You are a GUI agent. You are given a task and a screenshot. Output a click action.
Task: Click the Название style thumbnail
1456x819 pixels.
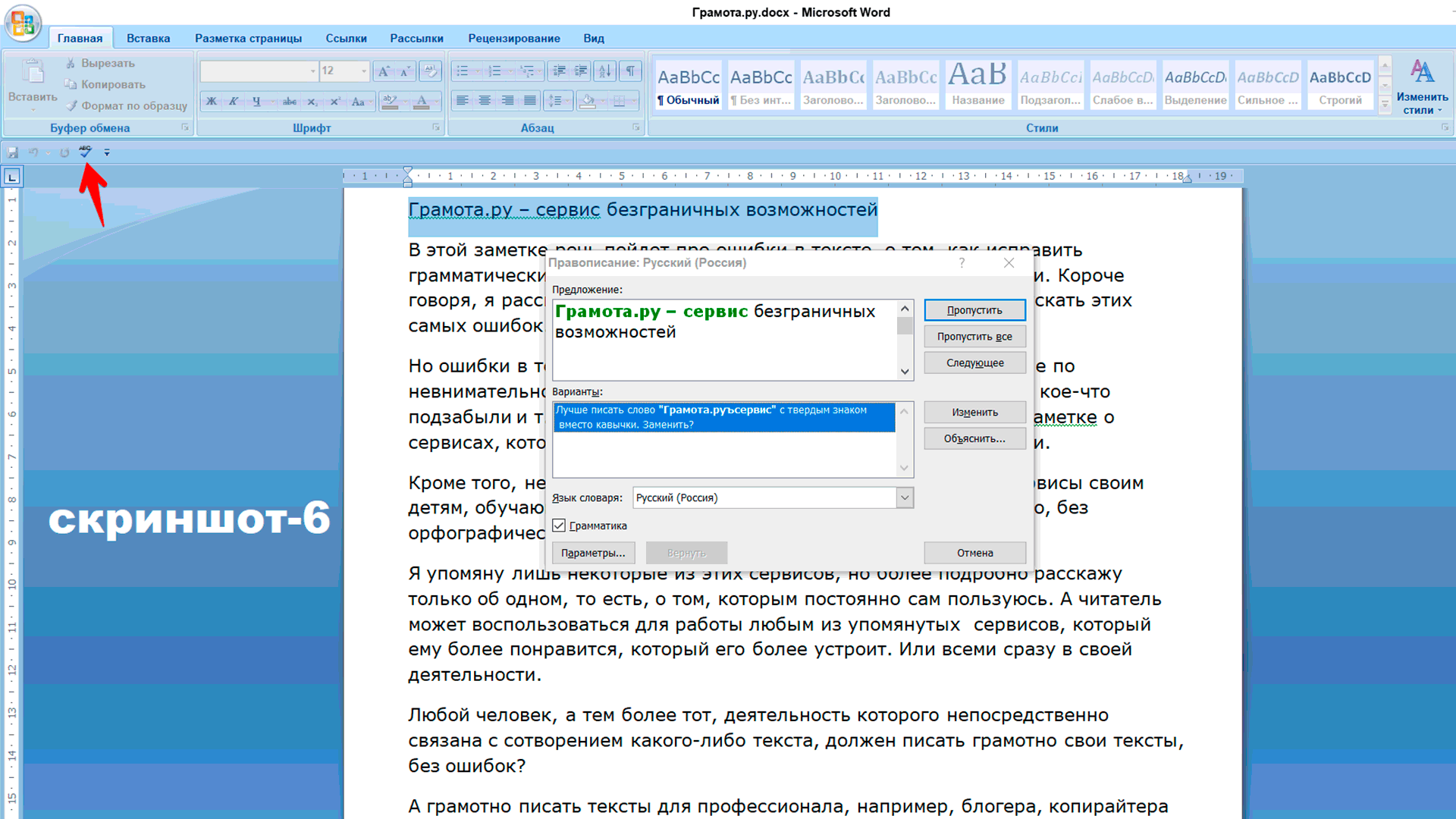click(978, 85)
